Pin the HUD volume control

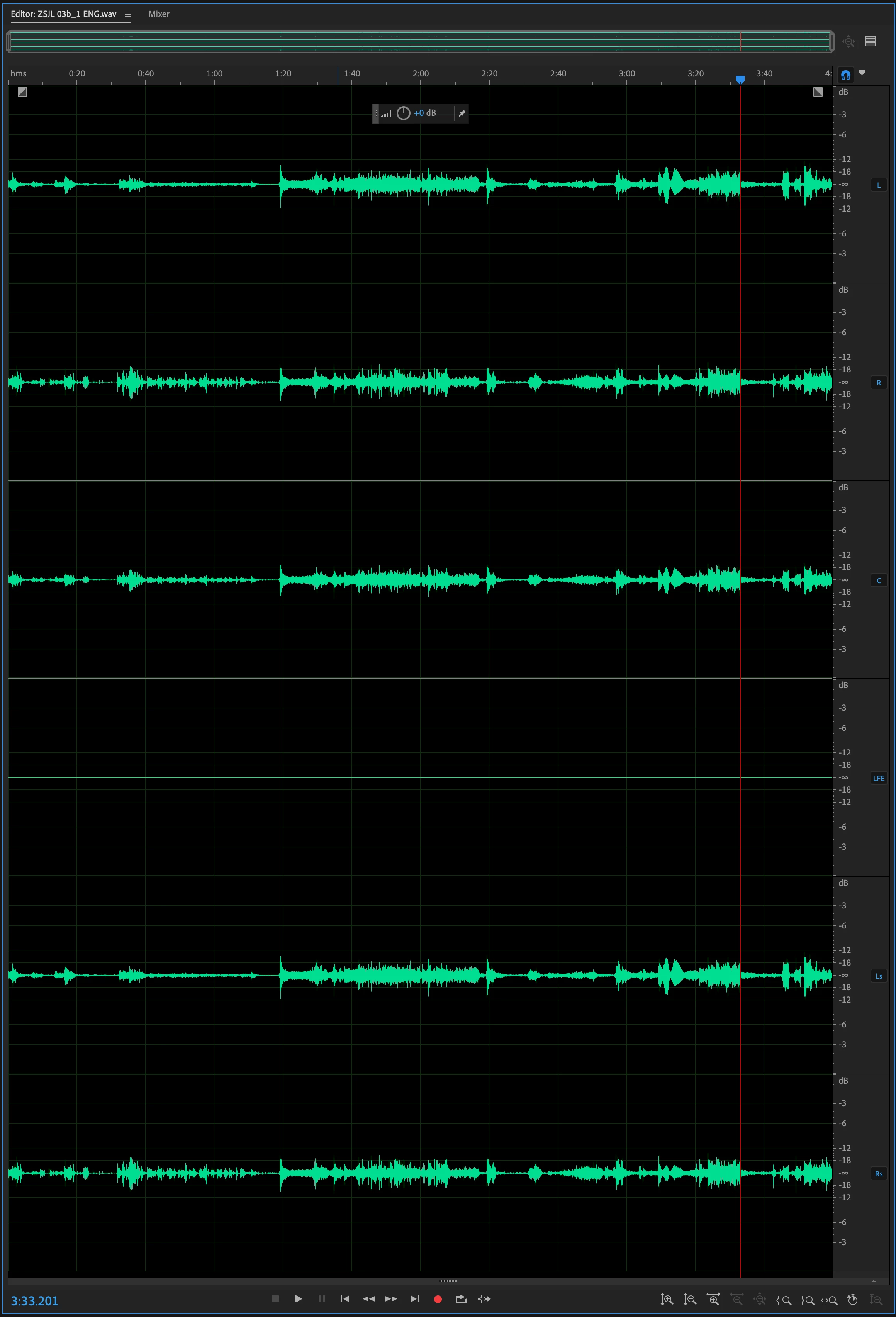point(462,113)
